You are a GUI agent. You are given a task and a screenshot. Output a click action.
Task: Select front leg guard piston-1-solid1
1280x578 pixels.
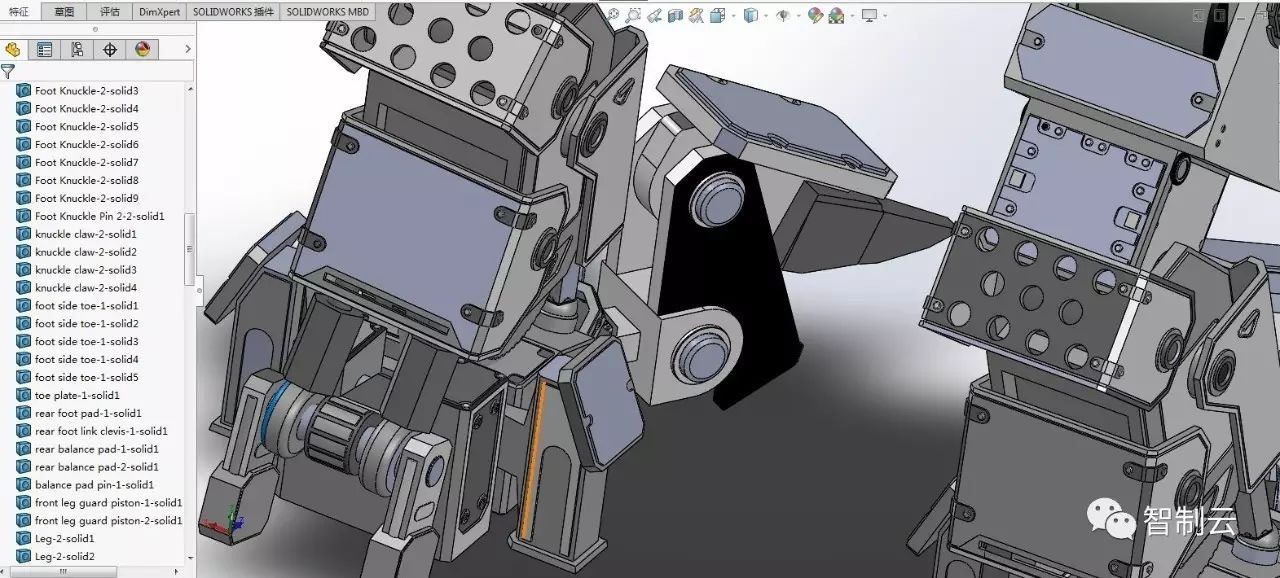coord(109,503)
